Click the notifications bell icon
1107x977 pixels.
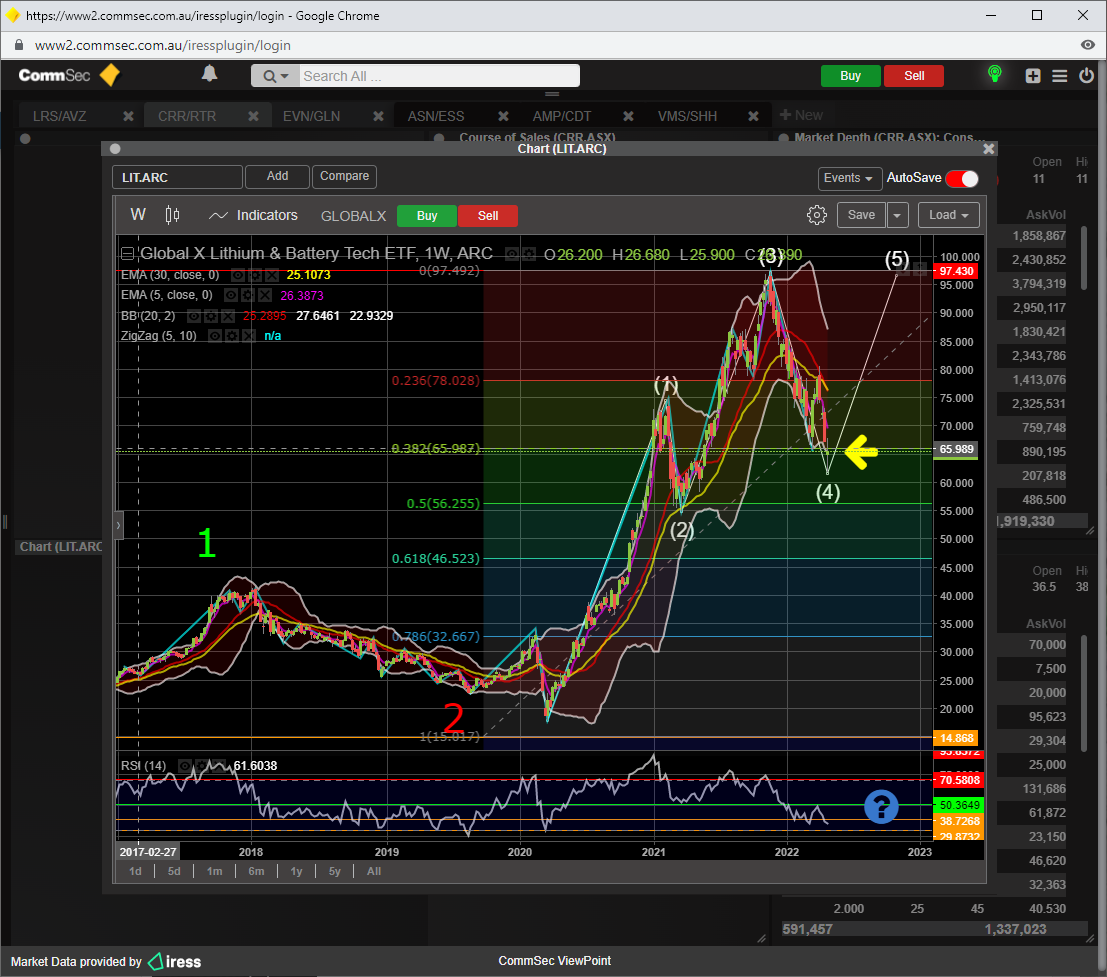point(209,74)
